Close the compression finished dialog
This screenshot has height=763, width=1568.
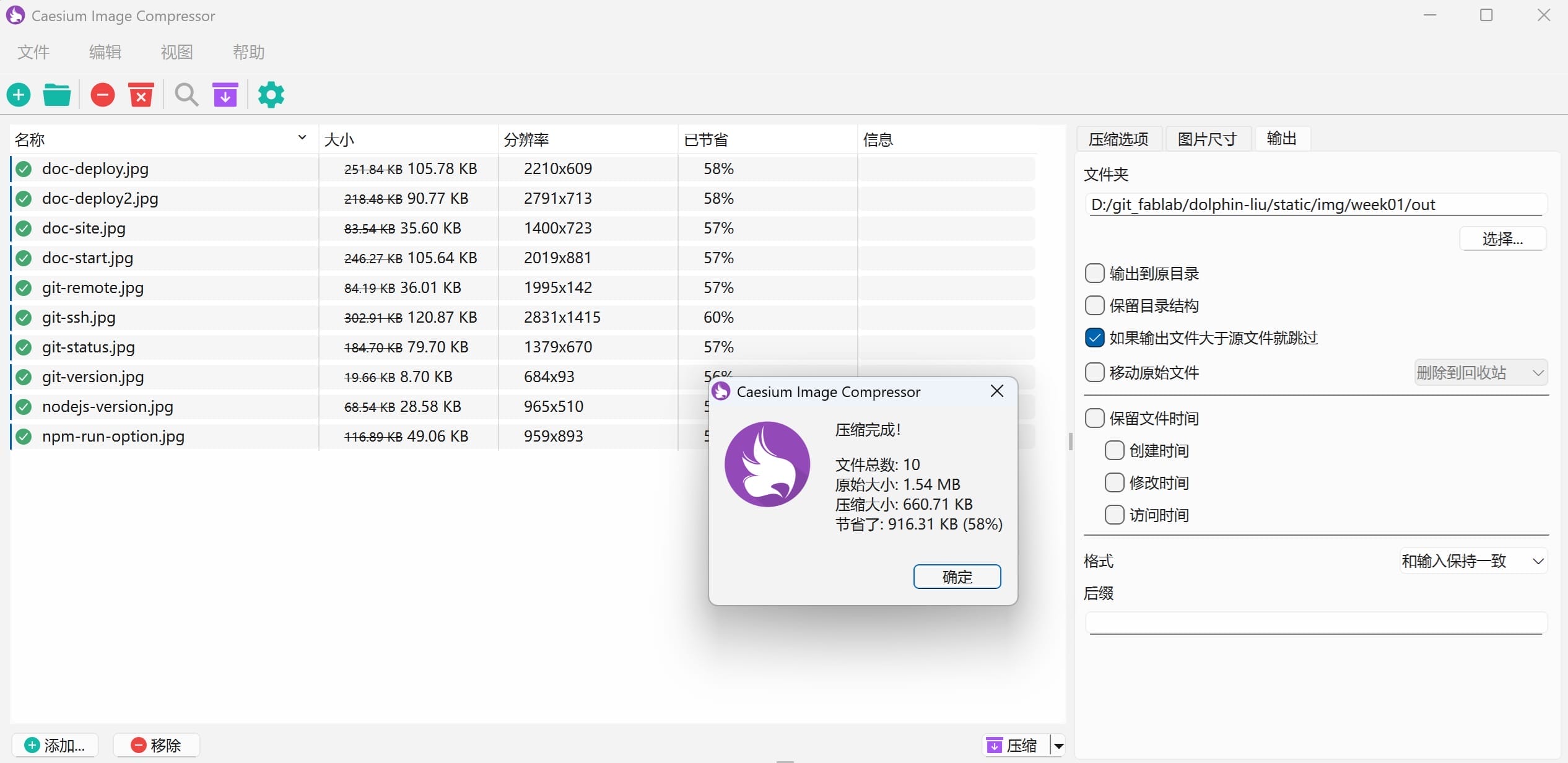(x=996, y=391)
